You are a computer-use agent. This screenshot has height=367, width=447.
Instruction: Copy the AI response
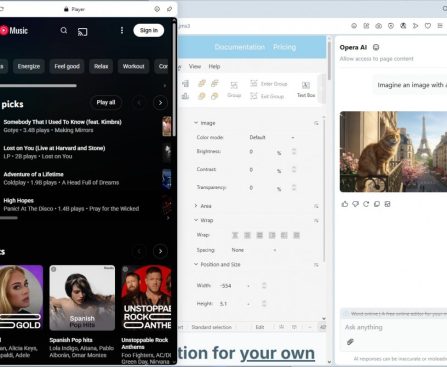377,204
